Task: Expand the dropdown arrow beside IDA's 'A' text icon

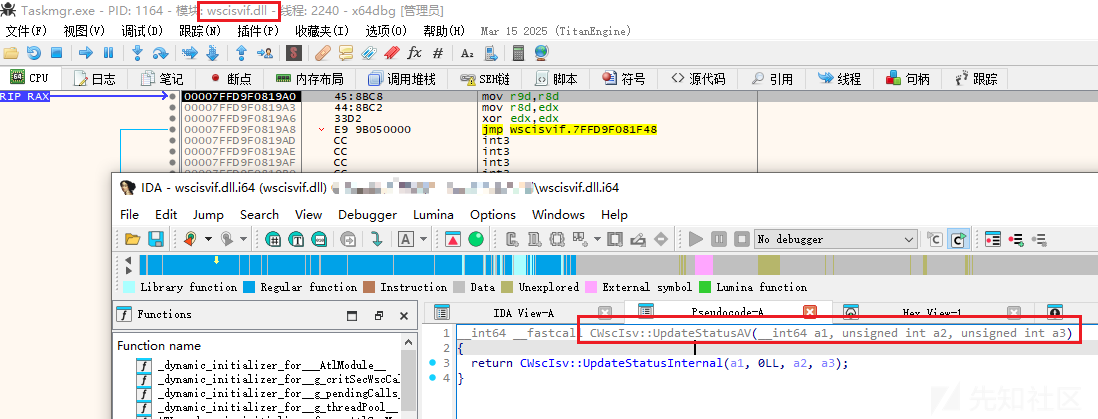Action: coord(424,240)
